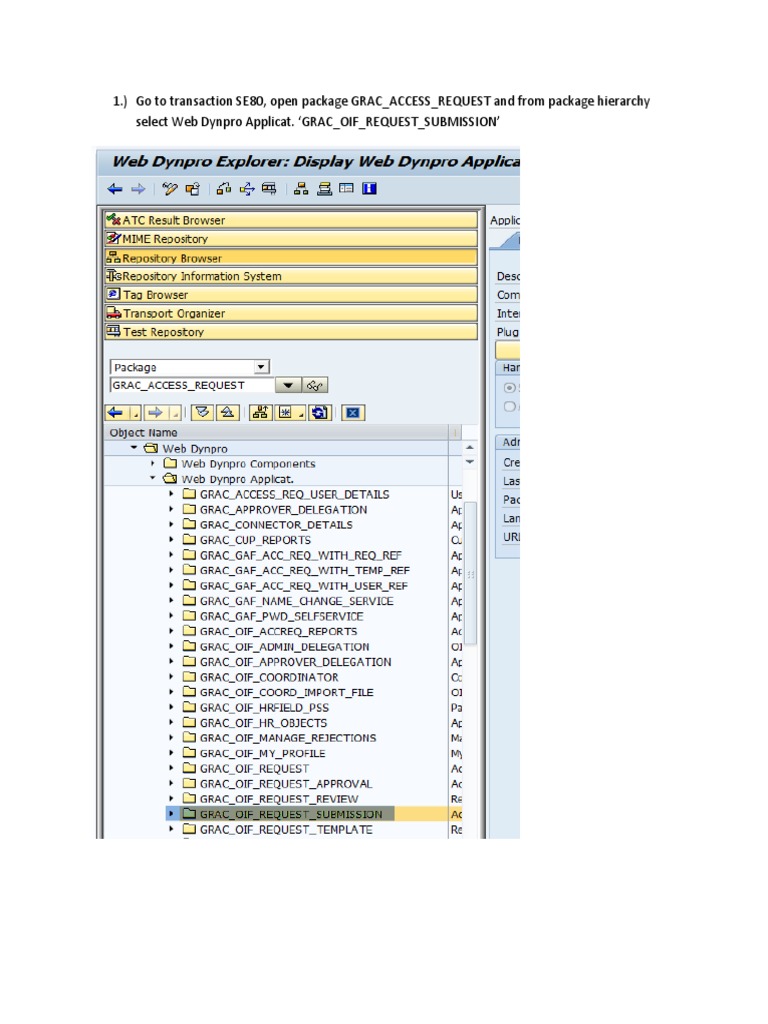Open the Transport Organizer
This screenshot has width=768, height=1024.
[291, 313]
